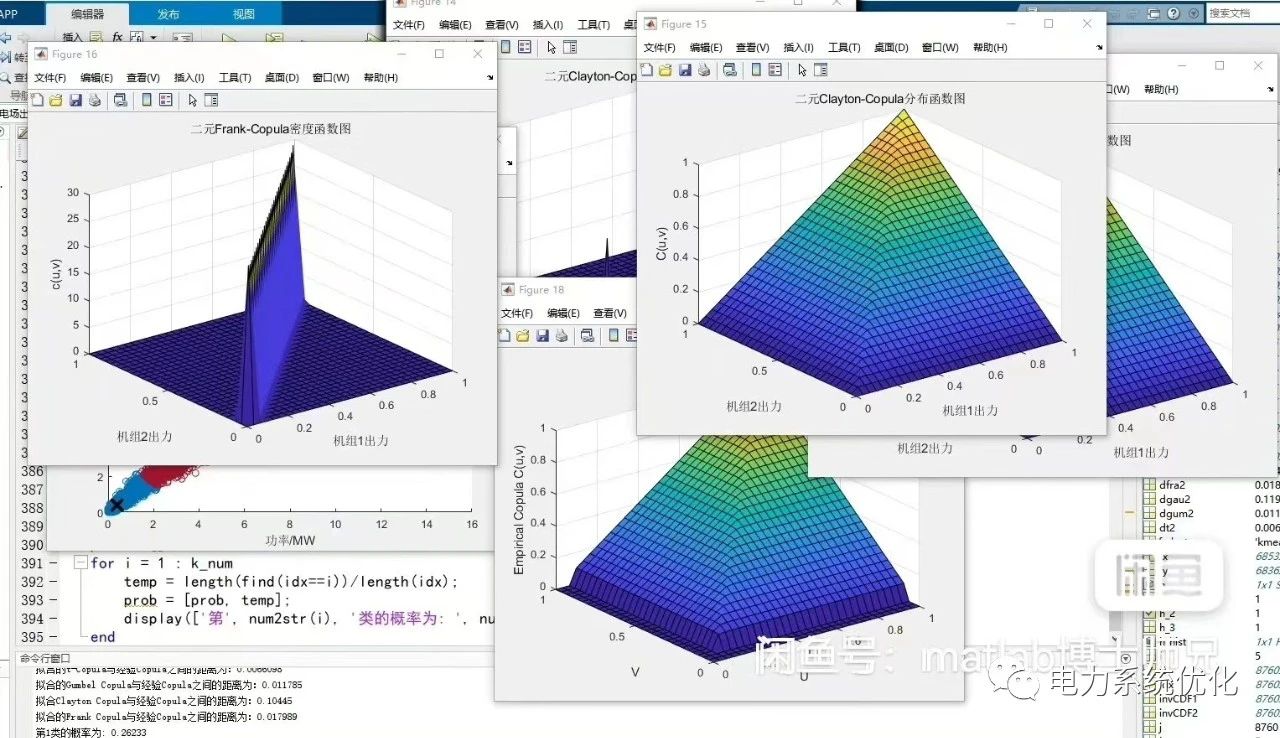This screenshot has width=1280, height=738.
Task: Click the 搜索文档 search field
Action: click(x=1243, y=13)
